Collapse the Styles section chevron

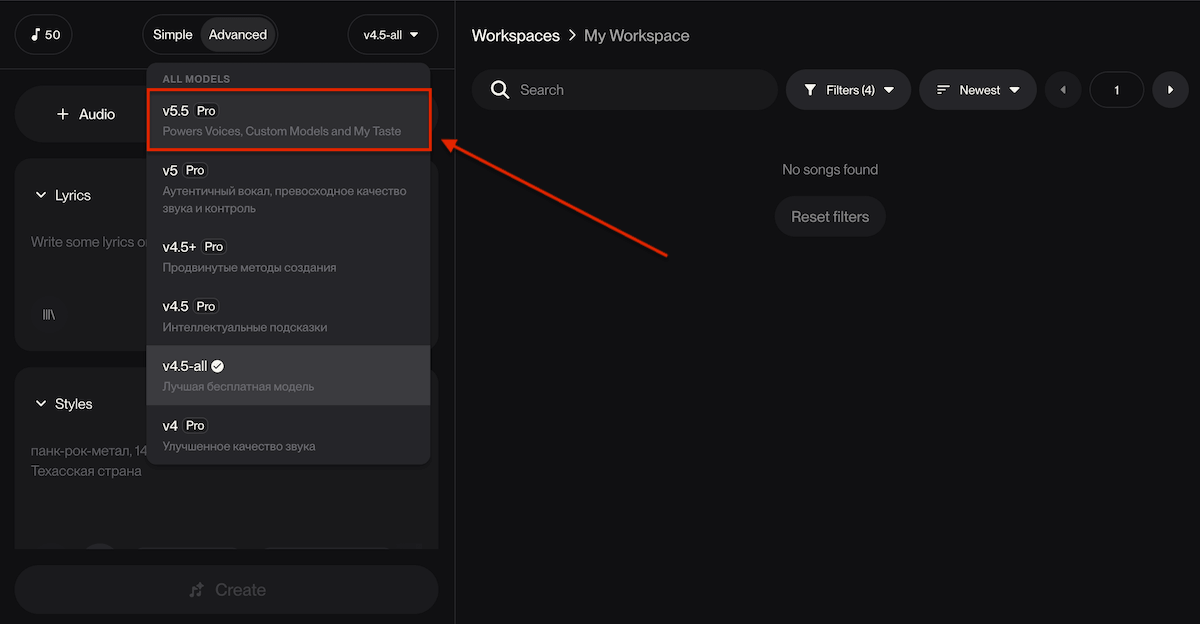click(41, 404)
